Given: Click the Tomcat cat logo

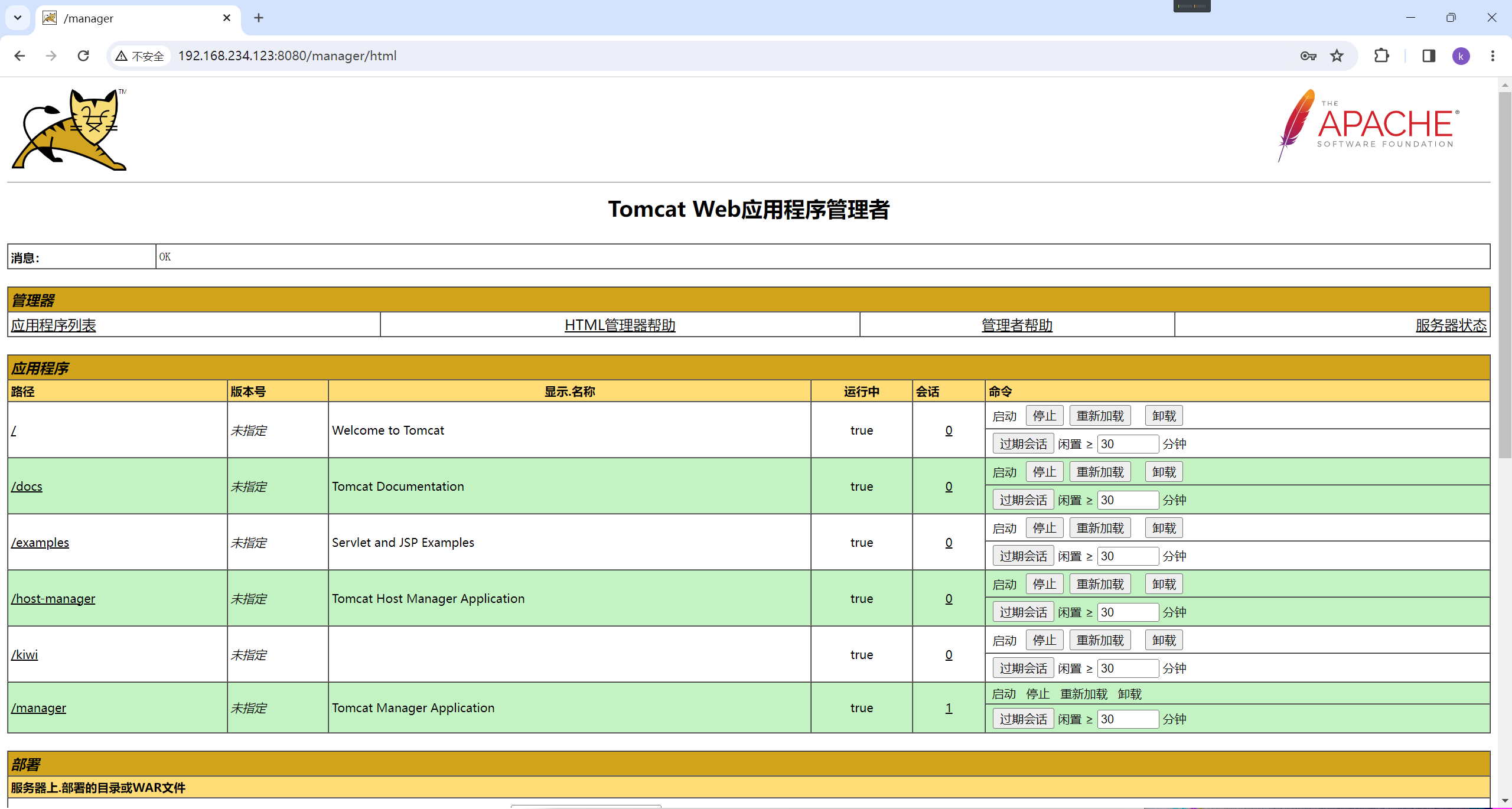Looking at the screenshot, I should (x=70, y=129).
